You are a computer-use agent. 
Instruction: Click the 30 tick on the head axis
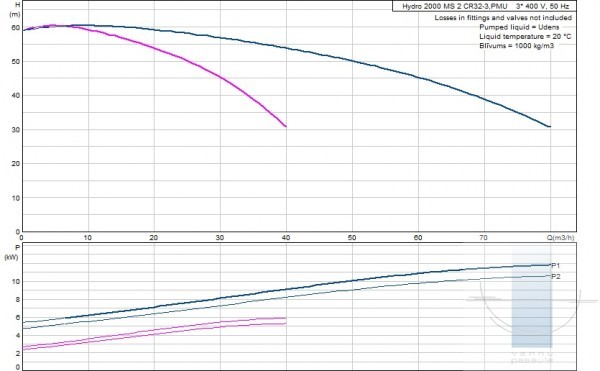(x=15, y=130)
